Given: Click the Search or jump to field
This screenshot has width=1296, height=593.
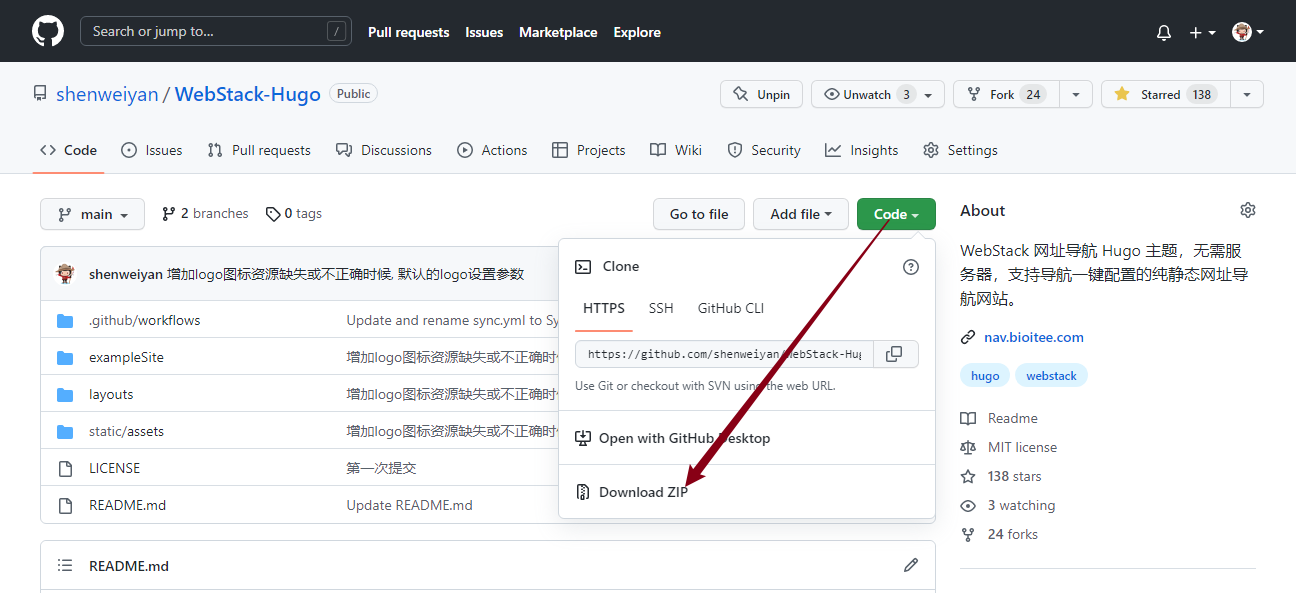Looking at the screenshot, I should (x=215, y=31).
